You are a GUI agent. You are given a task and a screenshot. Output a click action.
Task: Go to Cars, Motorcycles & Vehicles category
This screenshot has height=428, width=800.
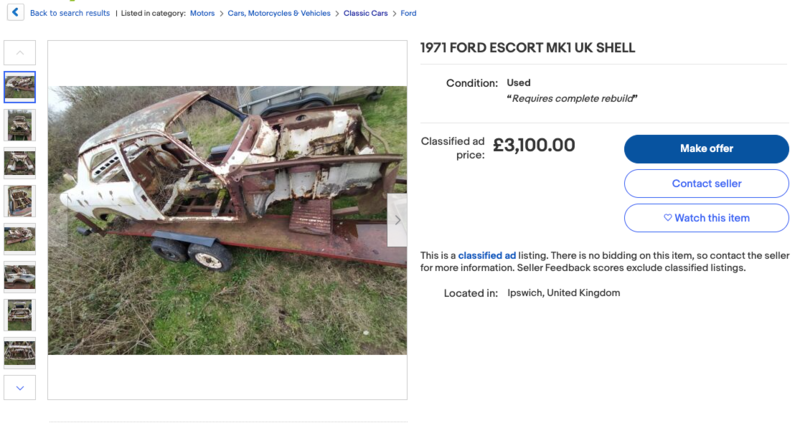pos(277,13)
